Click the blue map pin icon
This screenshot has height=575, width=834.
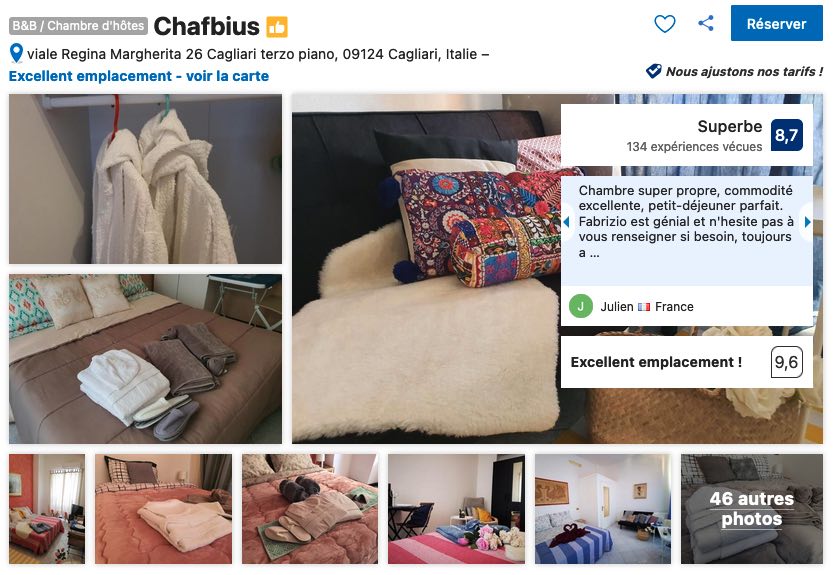click(x=16, y=54)
